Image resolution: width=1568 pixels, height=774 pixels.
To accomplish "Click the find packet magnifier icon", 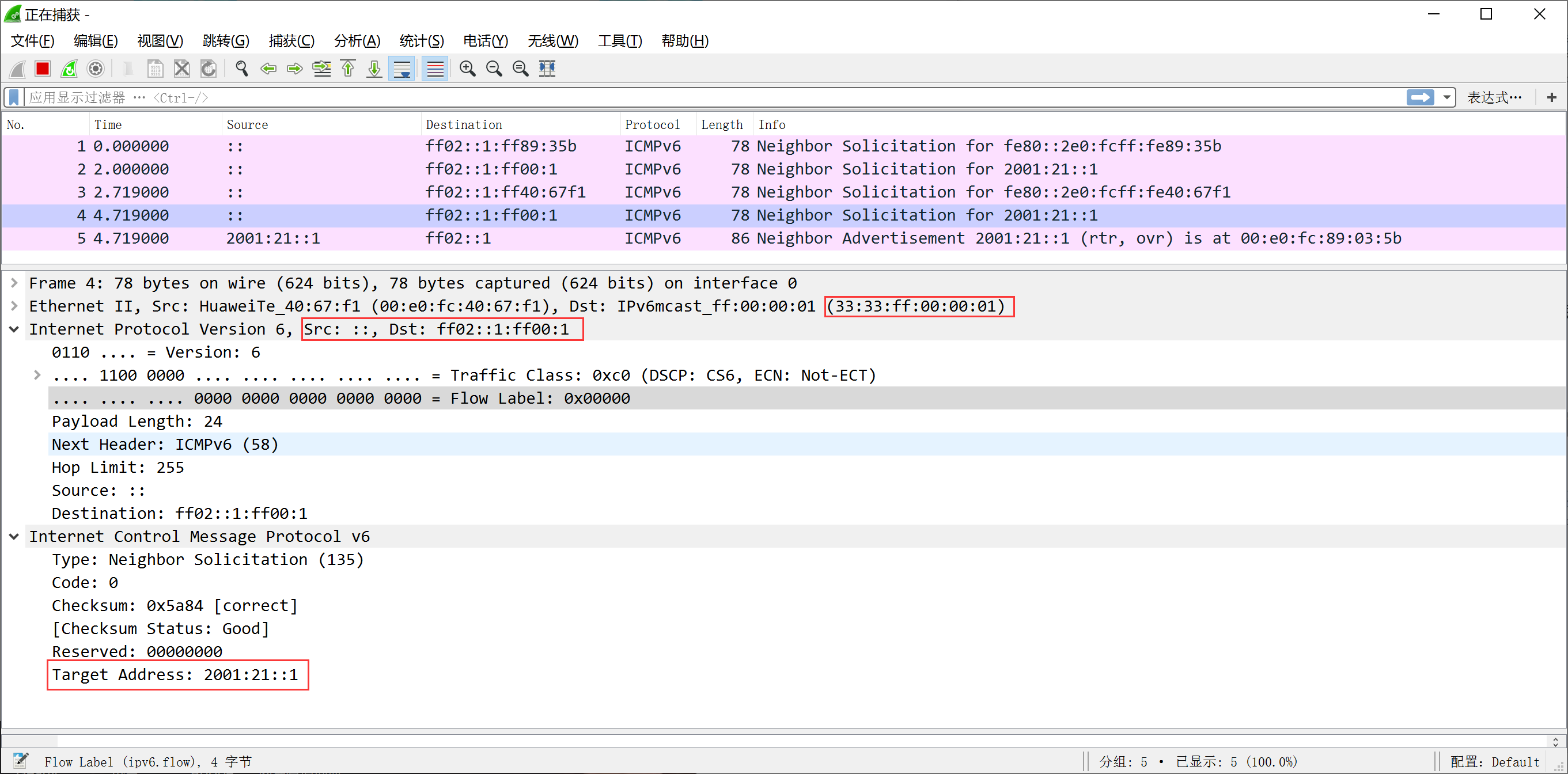I will pyautogui.click(x=242, y=69).
